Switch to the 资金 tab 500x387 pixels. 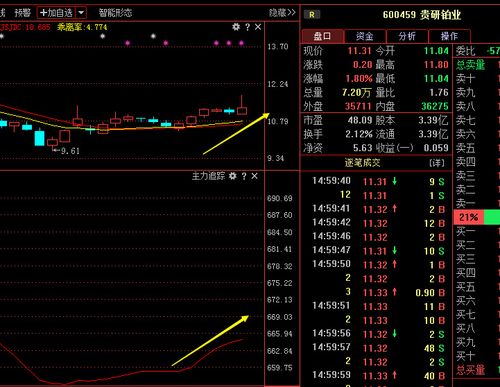pyautogui.click(x=365, y=36)
